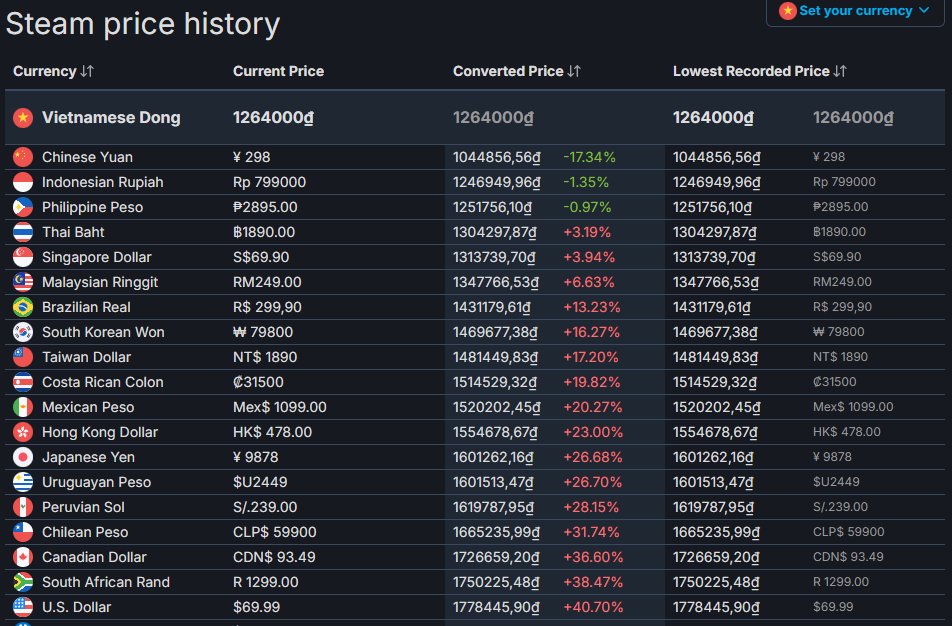952x626 pixels.
Task: Click the Mexican Peso flag icon
Action: 23,407
